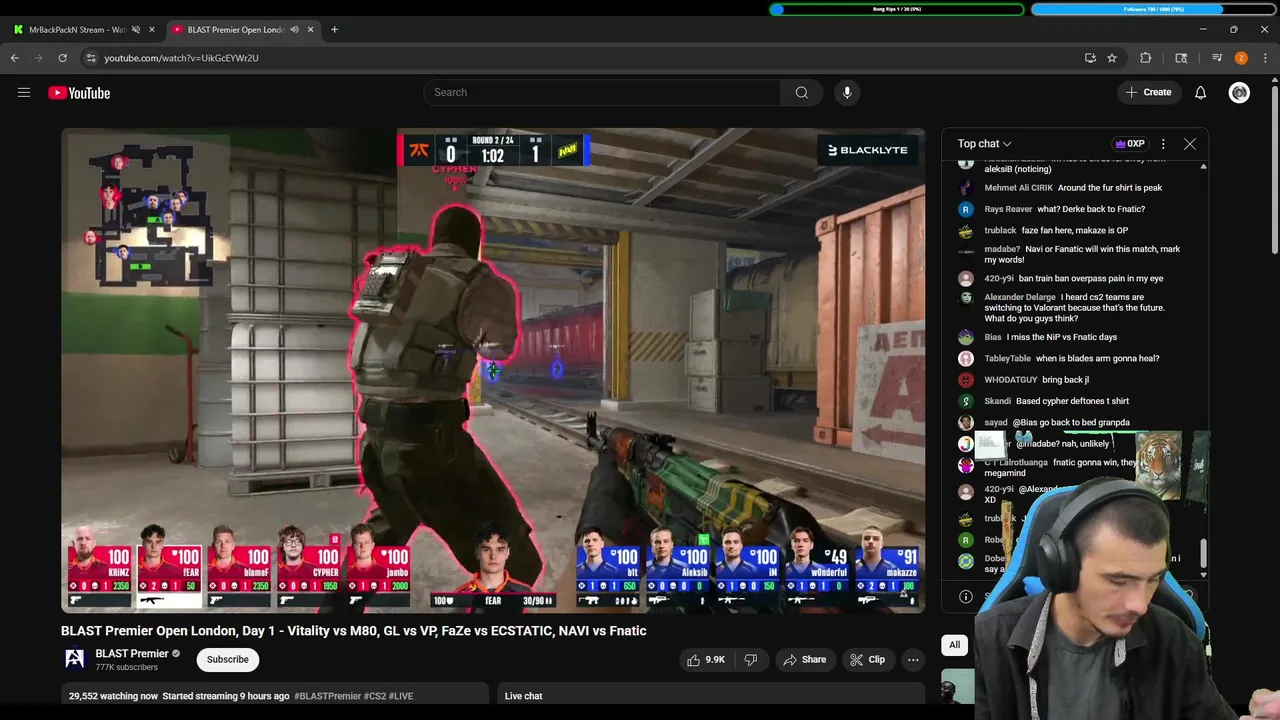
Task: Open the BLAST Premier channel avatar
Action: tap(75, 659)
